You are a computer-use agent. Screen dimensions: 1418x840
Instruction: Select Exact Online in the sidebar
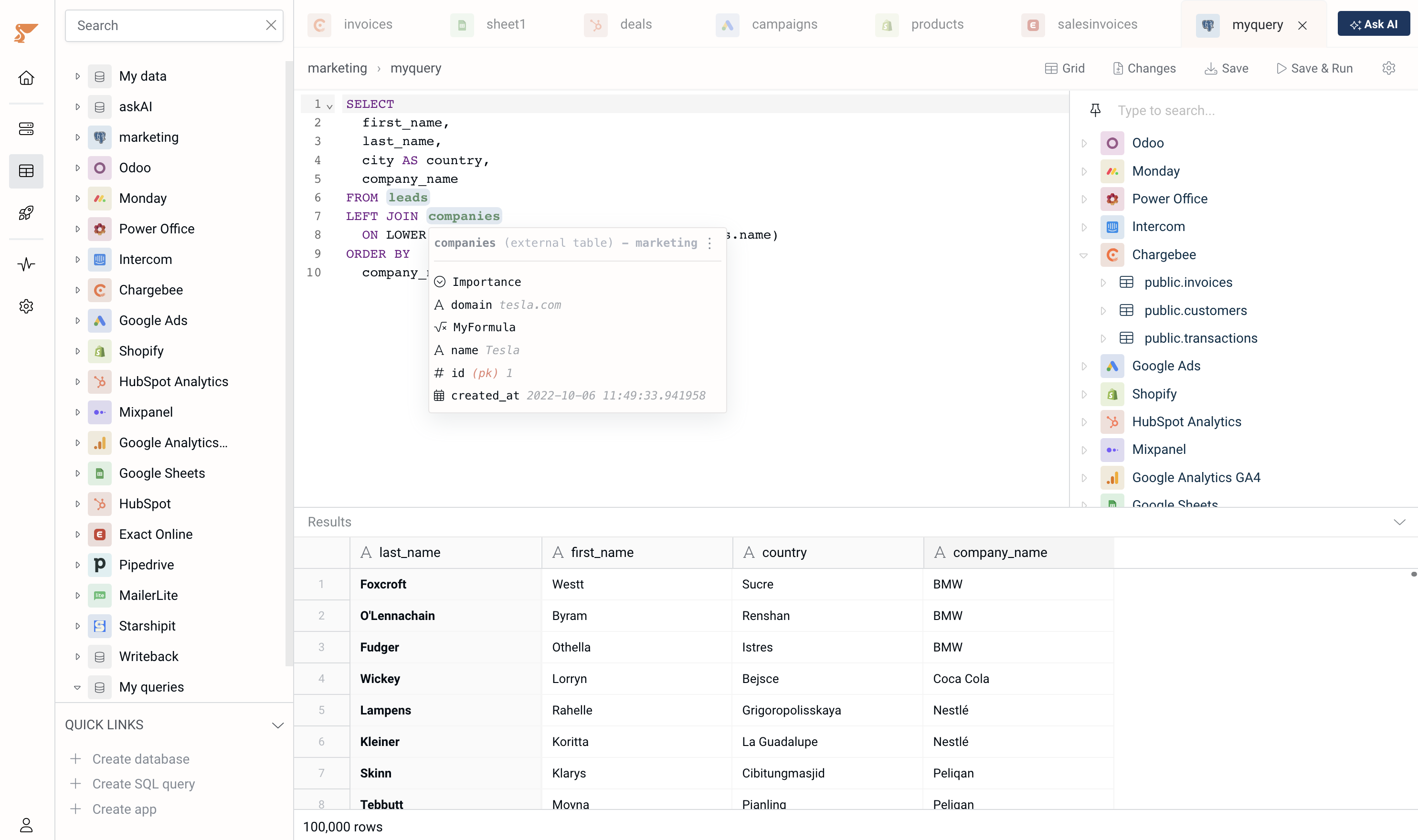[156, 534]
